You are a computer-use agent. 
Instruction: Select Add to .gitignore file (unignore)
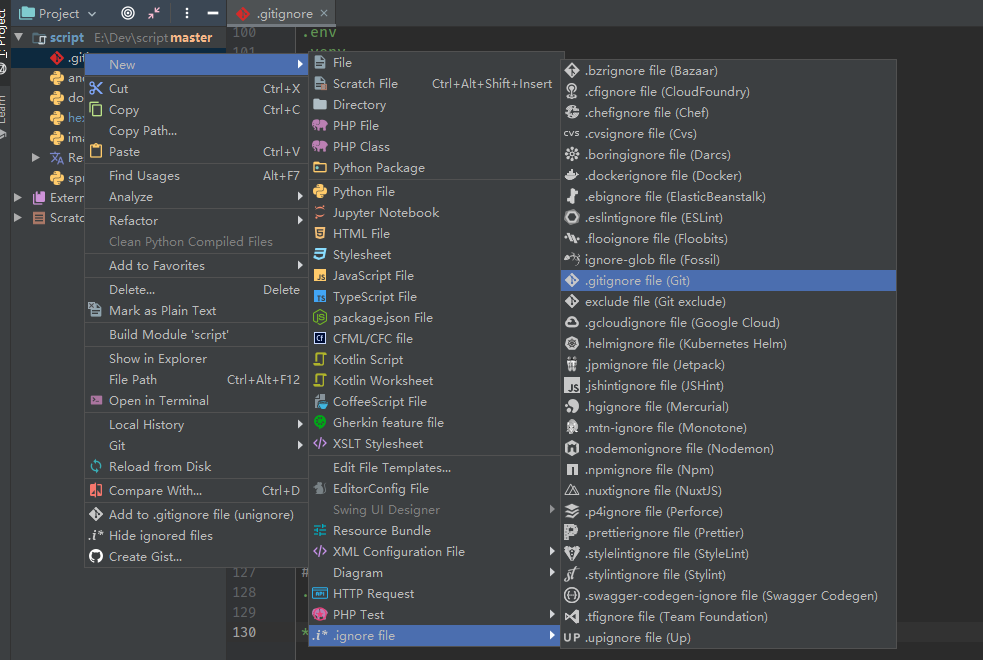(x=196, y=515)
